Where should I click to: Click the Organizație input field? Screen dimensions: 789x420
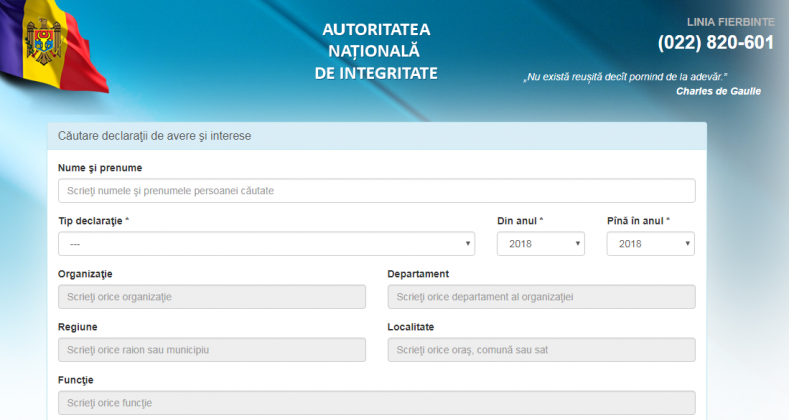[212, 297]
